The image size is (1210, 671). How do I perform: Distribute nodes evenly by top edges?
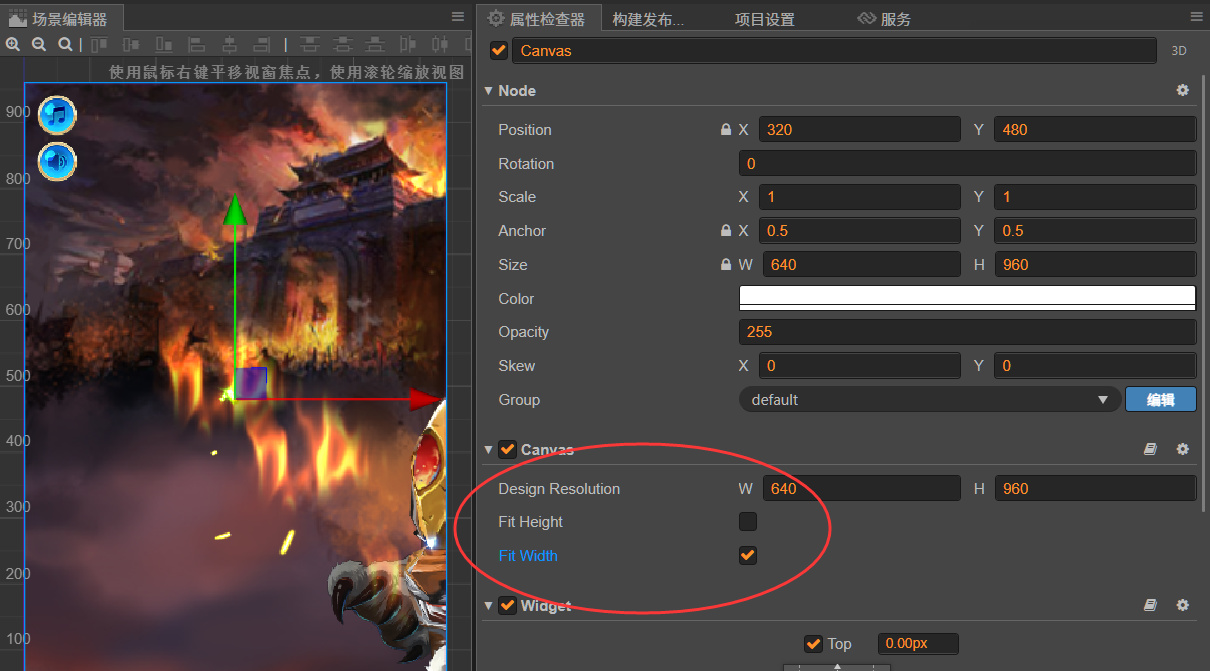[310, 44]
